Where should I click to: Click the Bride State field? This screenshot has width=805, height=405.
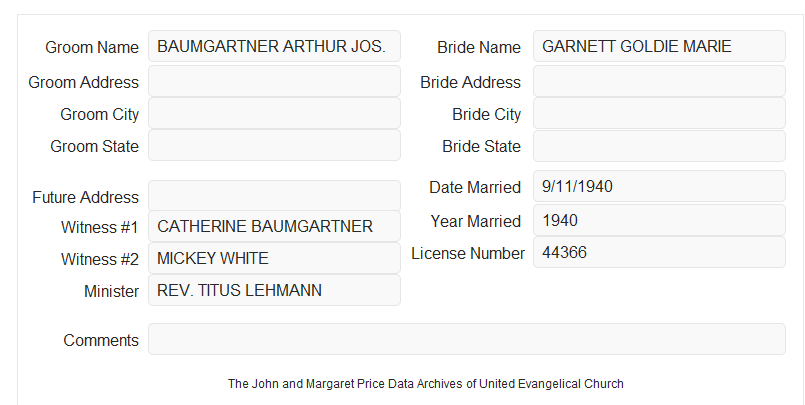point(659,146)
